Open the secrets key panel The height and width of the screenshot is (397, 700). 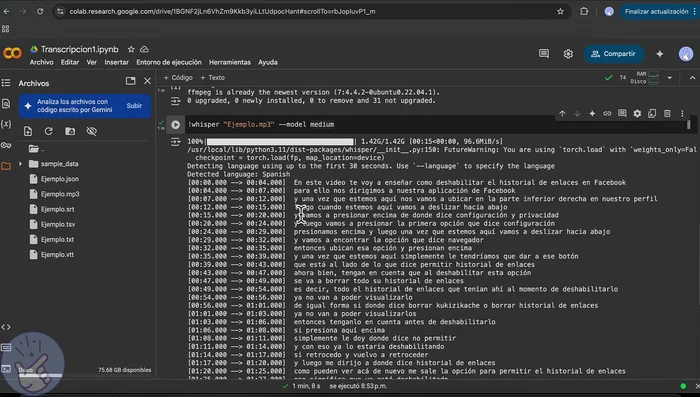tap(6, 145)
